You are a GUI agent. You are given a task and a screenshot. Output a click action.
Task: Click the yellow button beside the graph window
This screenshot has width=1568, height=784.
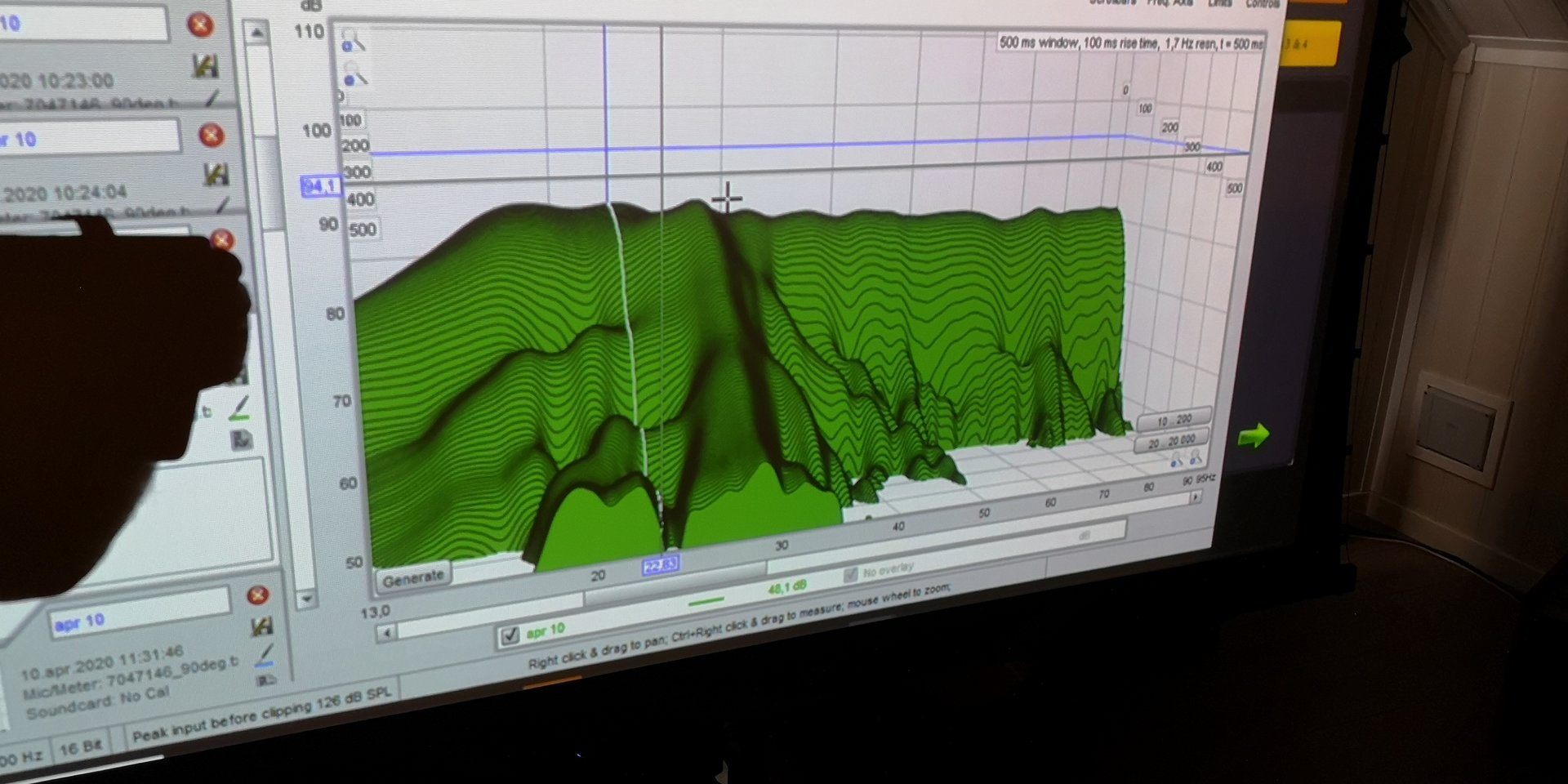click(1312, 43)
